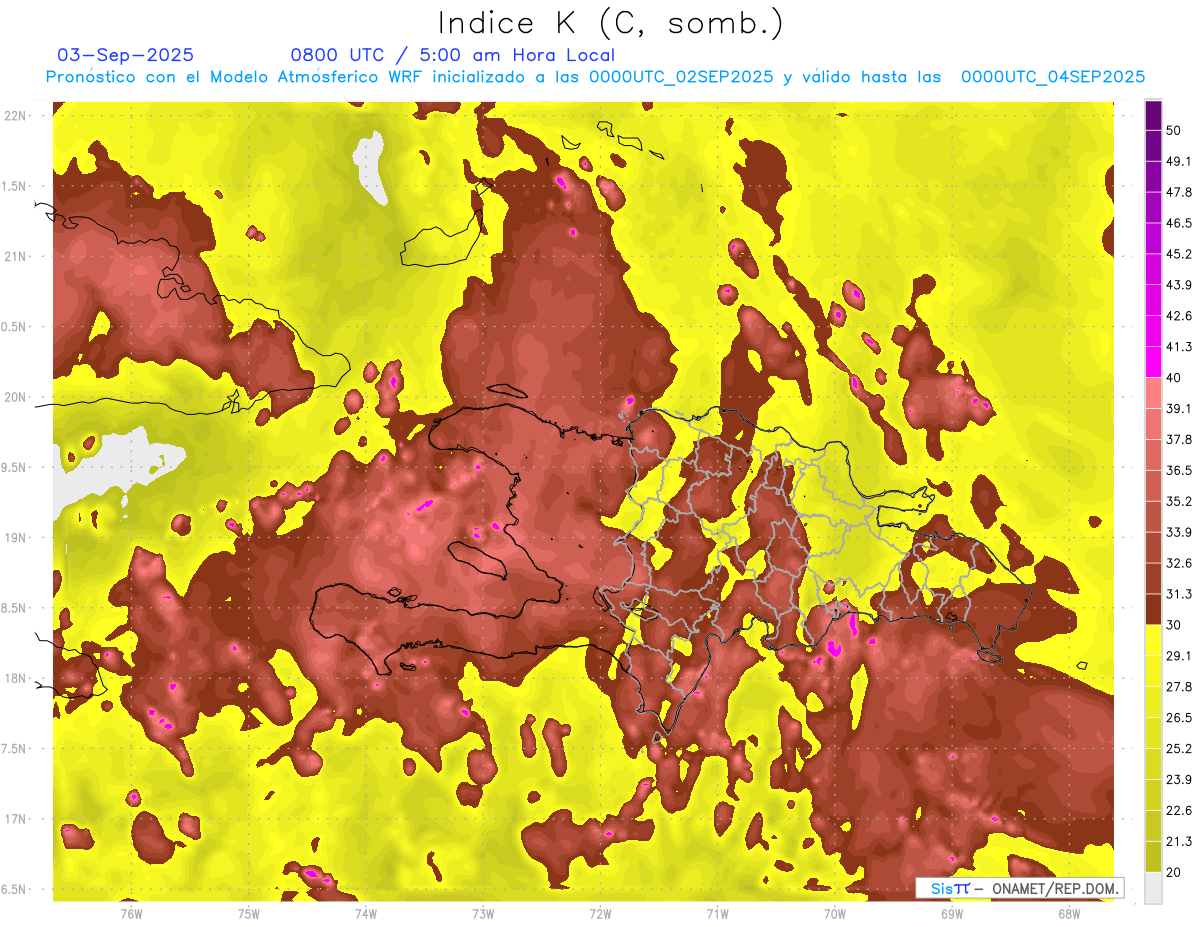Click the dark purple colorbar segment above 50

click(x=1153, y=116)
